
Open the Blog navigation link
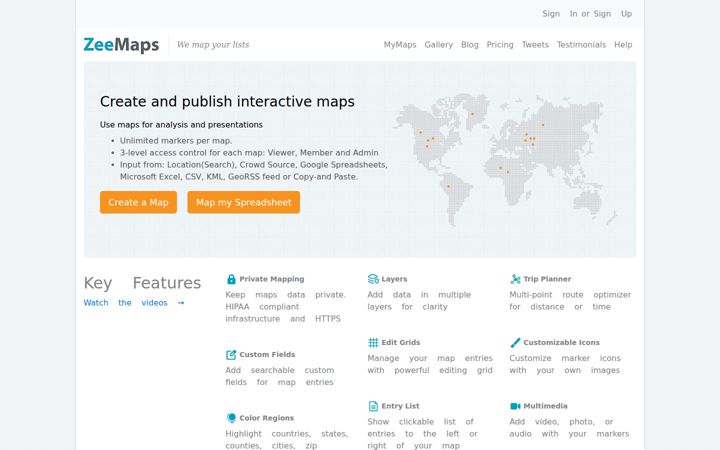coord(470,45)
